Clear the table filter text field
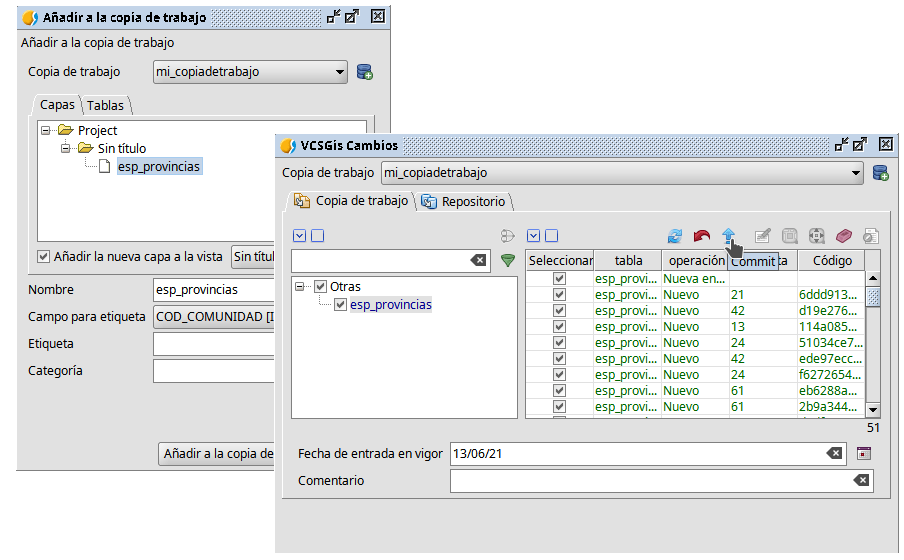 (478, 260)
